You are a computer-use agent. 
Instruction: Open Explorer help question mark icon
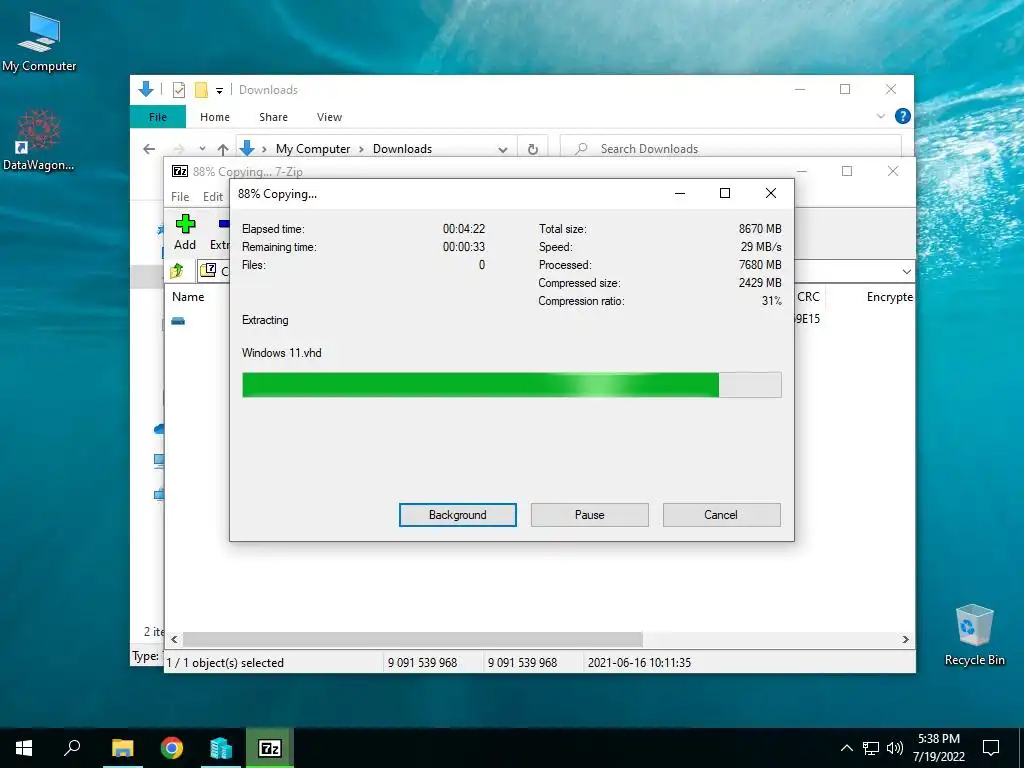(903, 116)
